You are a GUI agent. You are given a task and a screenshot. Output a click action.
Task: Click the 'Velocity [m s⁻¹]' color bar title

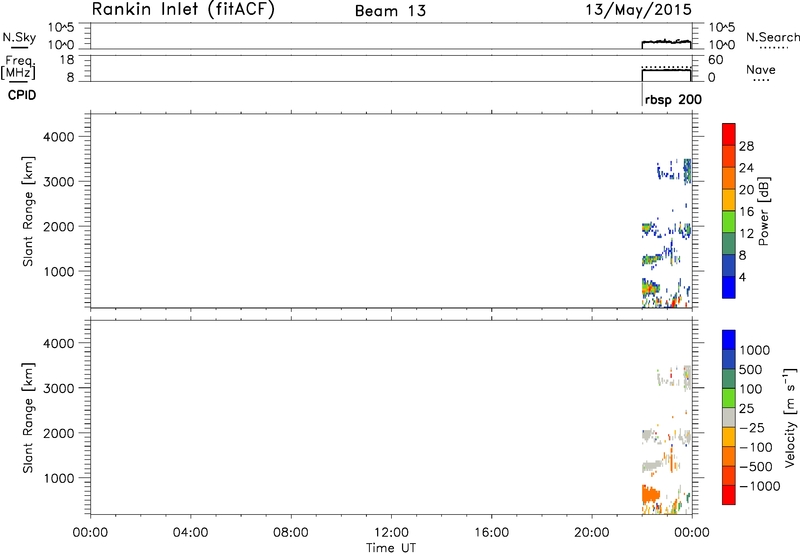click(x=790, y=417)
